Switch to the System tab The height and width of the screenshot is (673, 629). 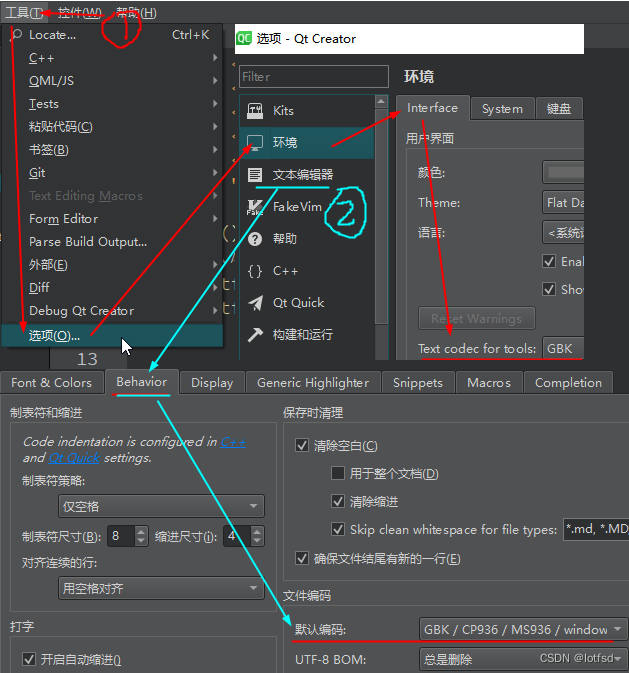click(502, 109)
